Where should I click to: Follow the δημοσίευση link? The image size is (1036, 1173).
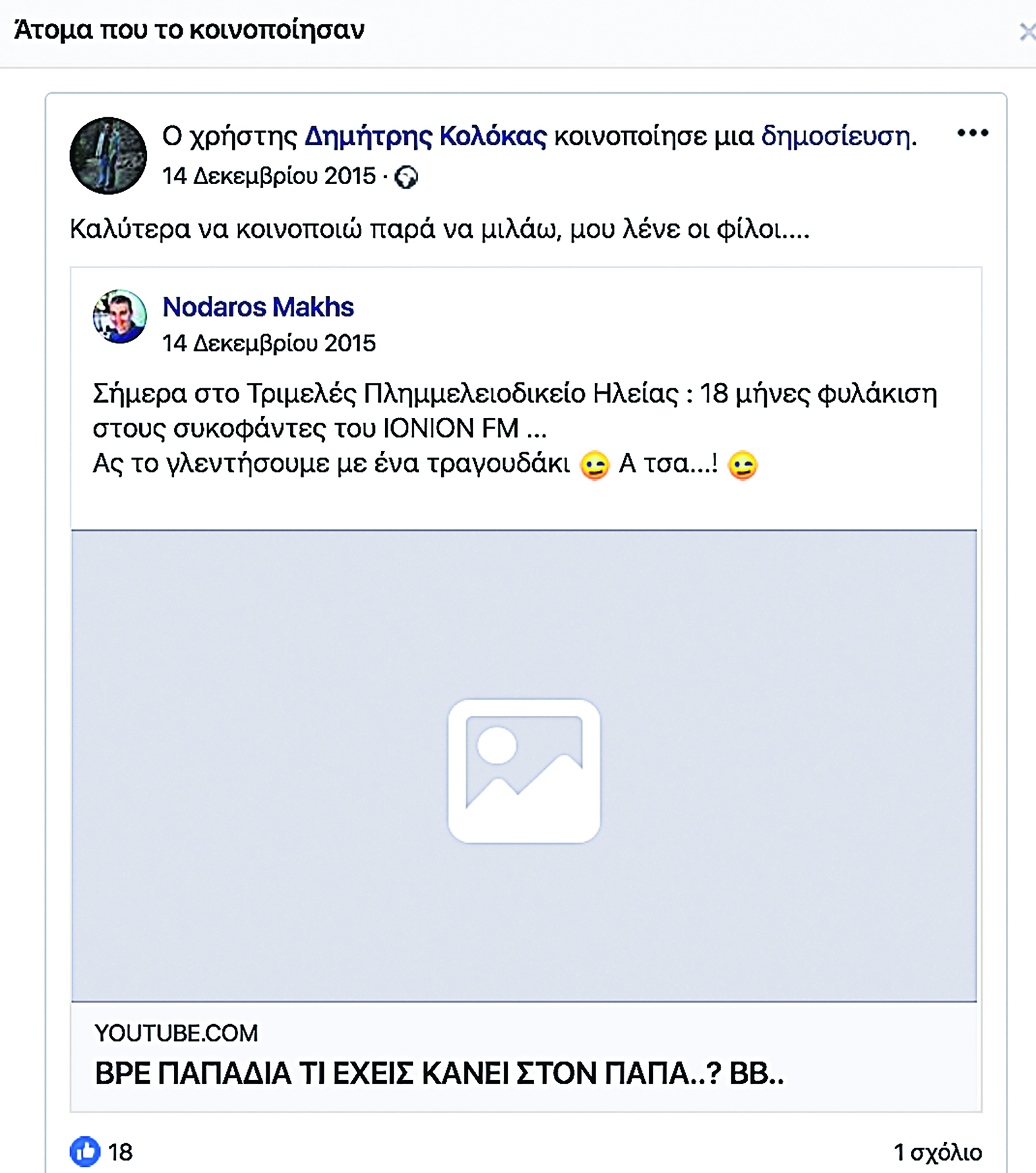click(x=836, y=137)
